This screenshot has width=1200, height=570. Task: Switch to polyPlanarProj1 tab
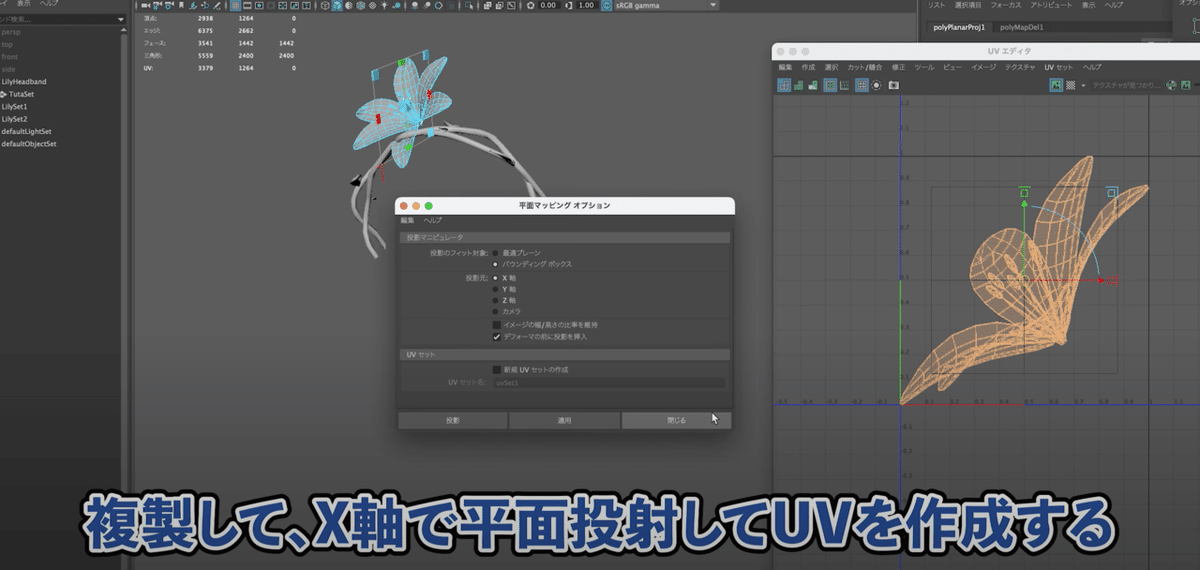coord(960,27)
